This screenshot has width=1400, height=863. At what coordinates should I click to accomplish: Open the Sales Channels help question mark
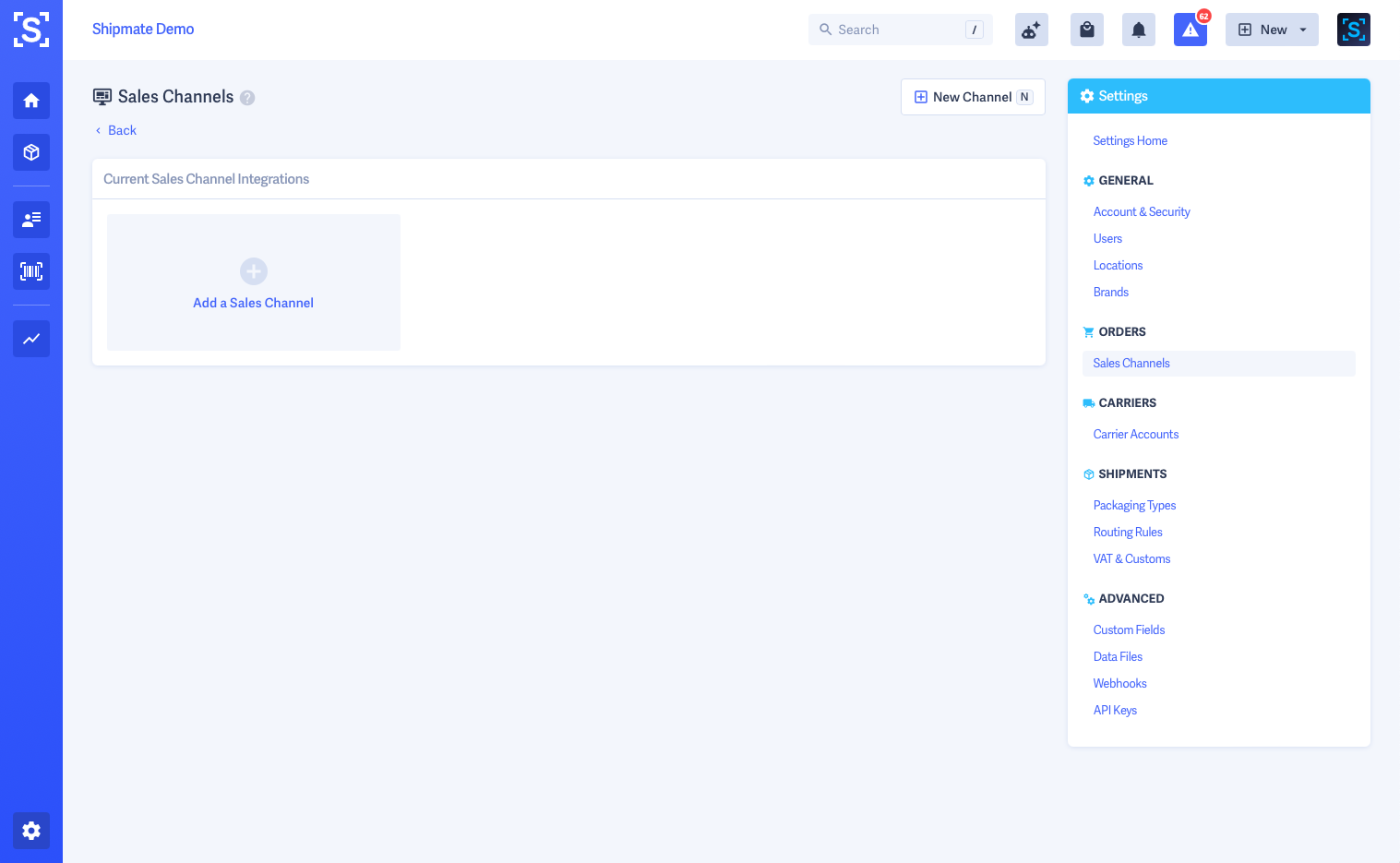[x=246, y=97]
